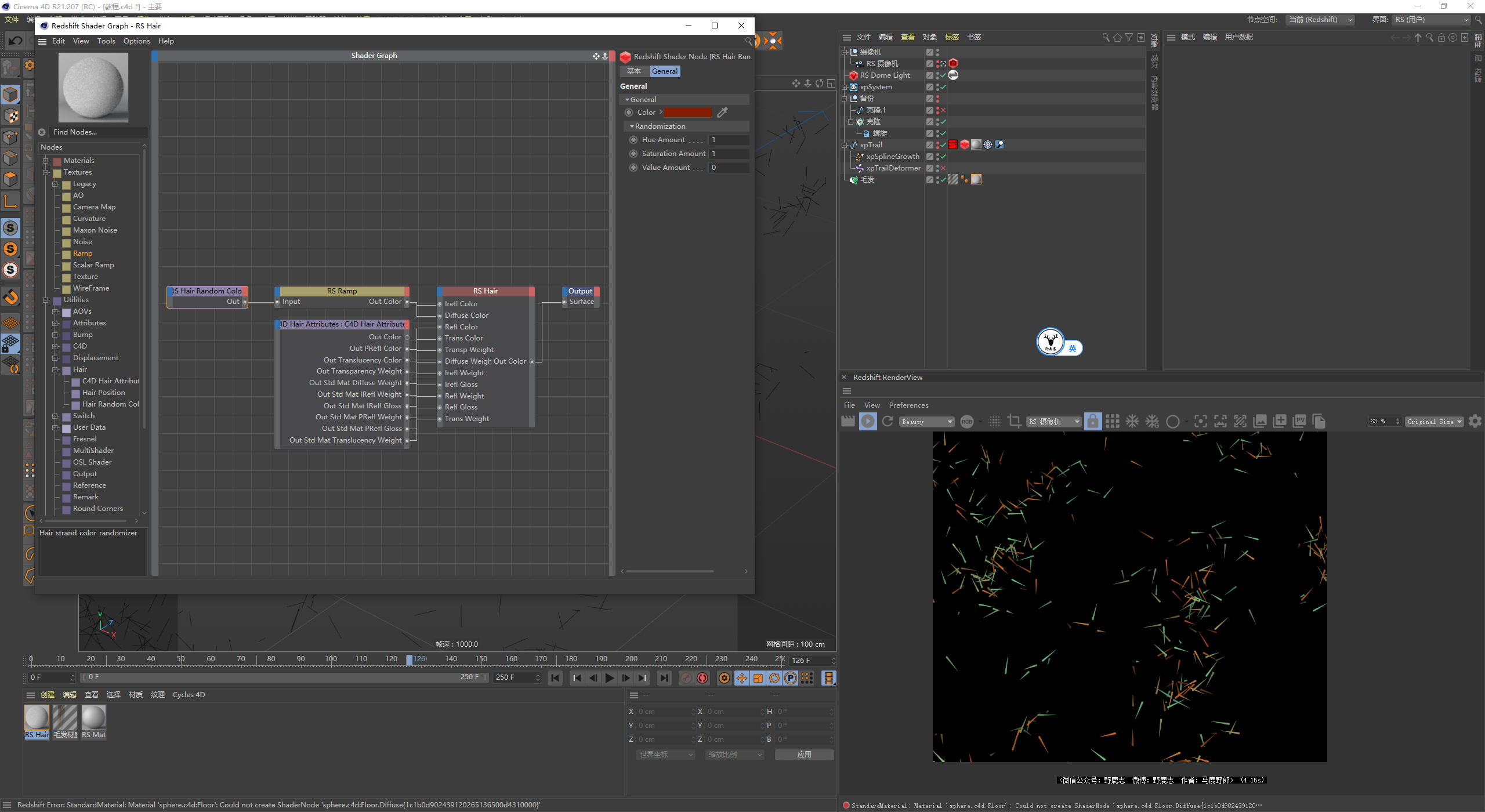This screenshot has width=1485, height=812.
Task: Jump to the animation end frame
Action: [664, 678]
